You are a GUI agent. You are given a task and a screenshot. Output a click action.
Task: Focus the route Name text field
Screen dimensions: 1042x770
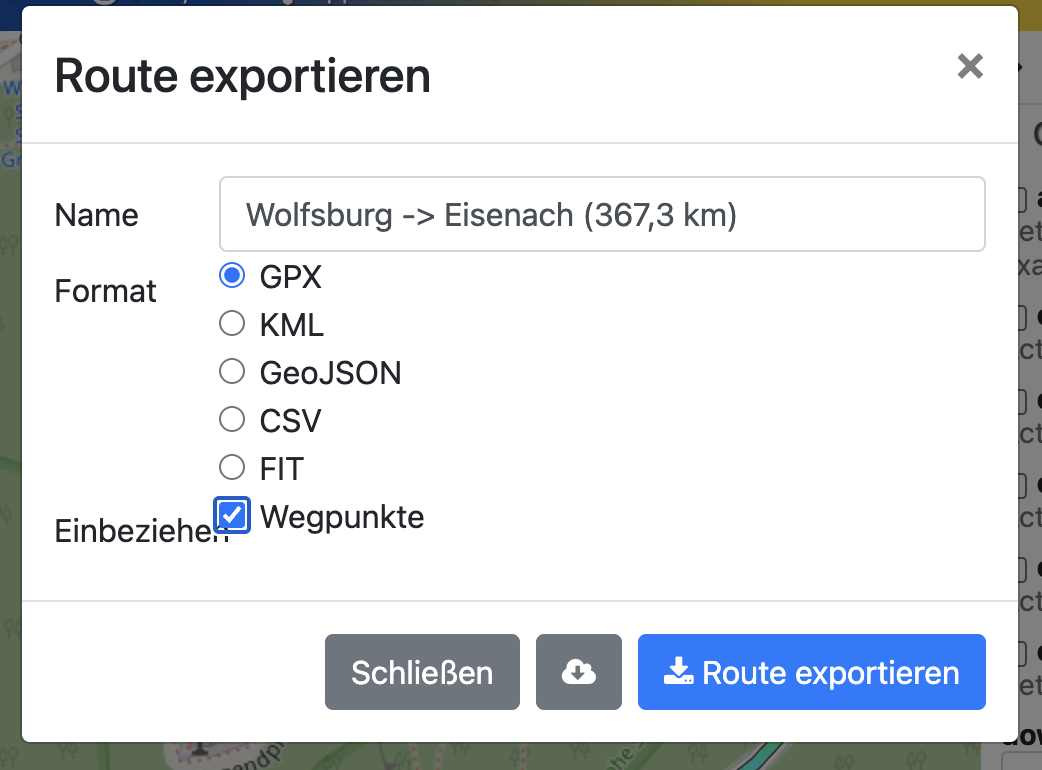point(602,214)
